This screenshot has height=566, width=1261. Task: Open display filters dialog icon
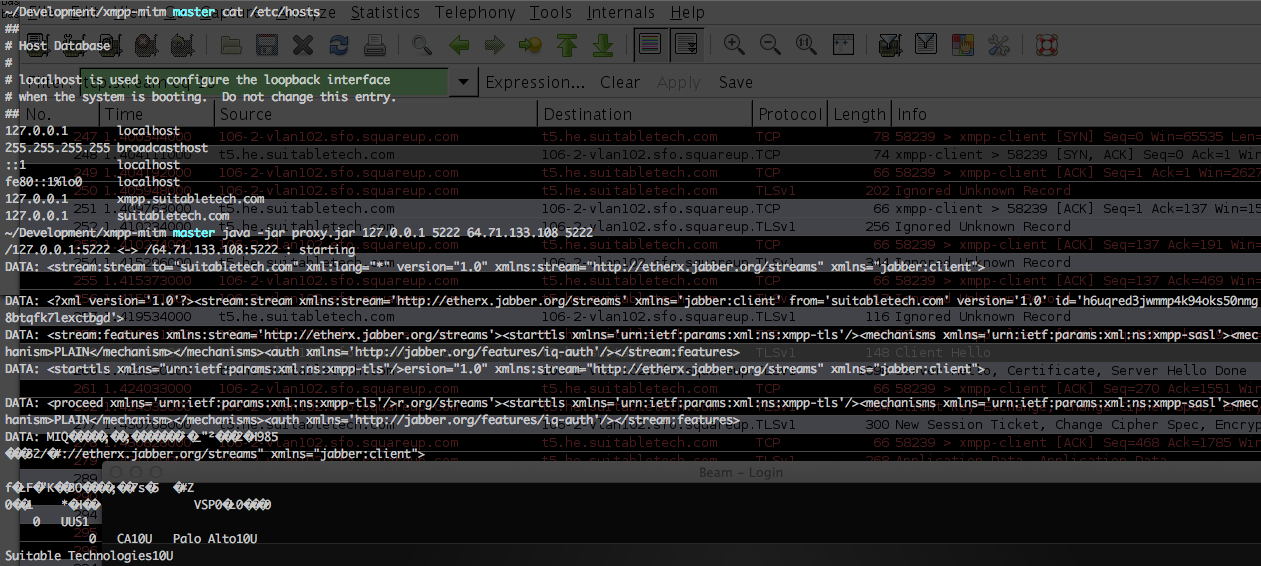click(x=926, y=45)
